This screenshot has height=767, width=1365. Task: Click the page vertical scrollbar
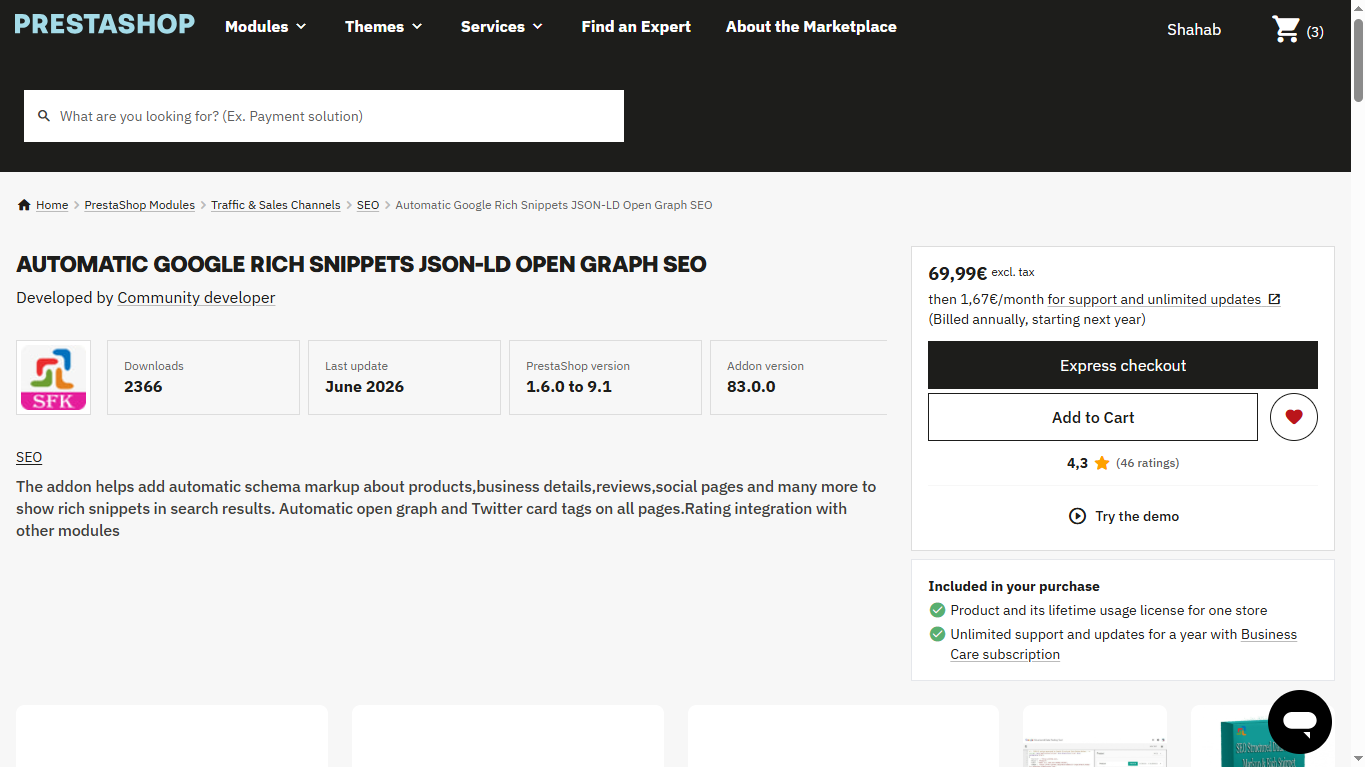[1358, 60]
